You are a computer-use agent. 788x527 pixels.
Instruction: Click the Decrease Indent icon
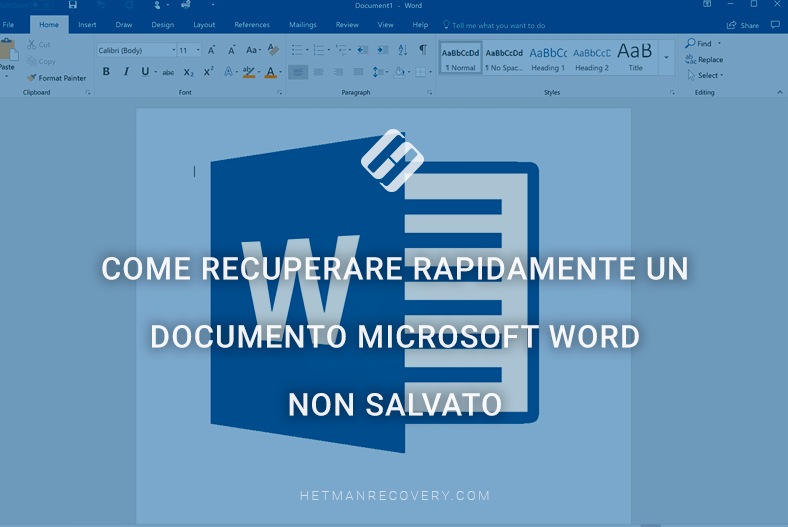(362, 50)
